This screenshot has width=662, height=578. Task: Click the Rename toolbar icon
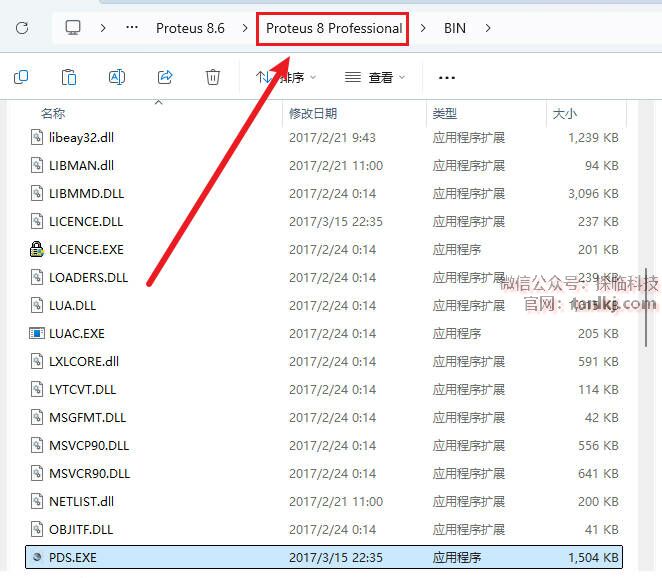click(x=117, y=77)
